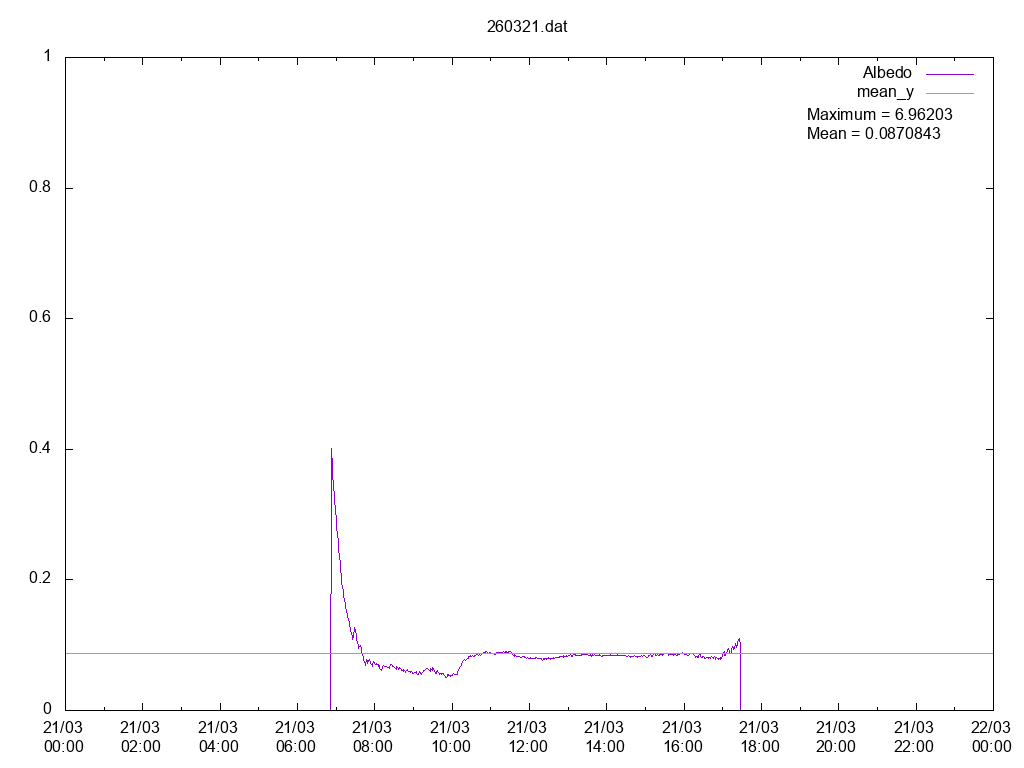This screenshot has width=1024, height=768.
Task: Click the 0.4 y-axis tick label
Action: (40, 449)
